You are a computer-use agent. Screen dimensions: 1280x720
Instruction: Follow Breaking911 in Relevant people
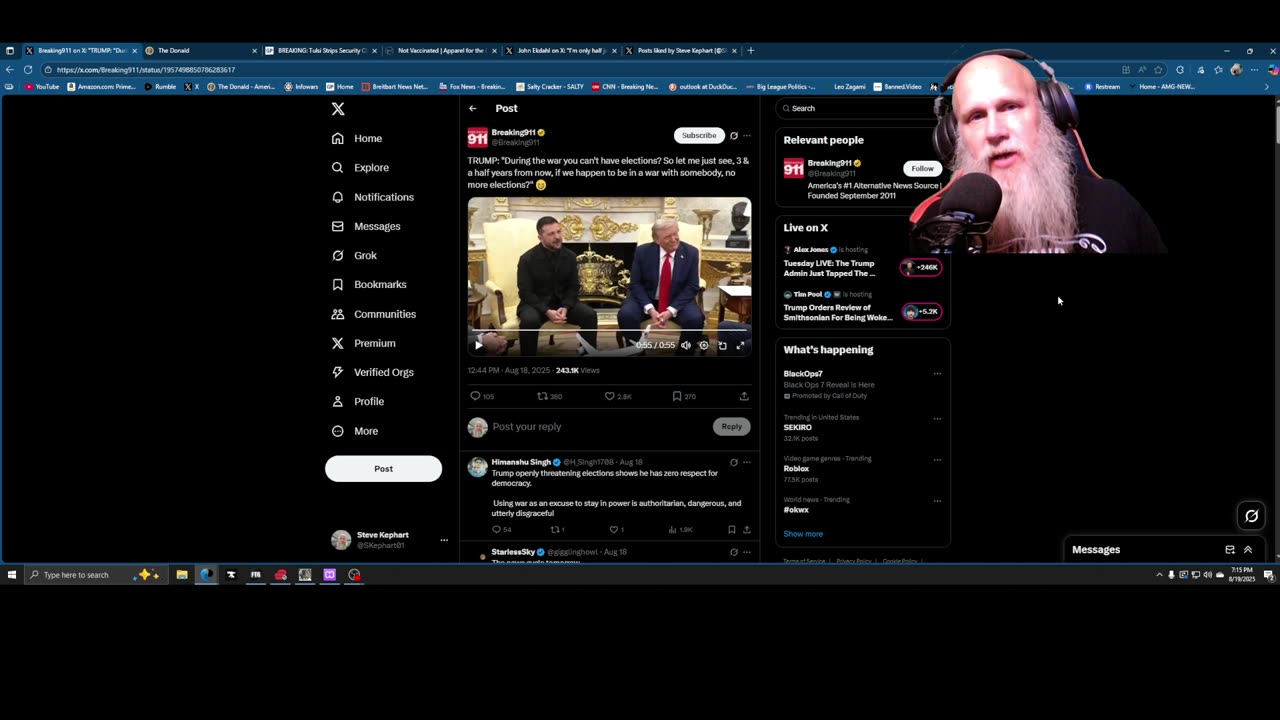point(922,168)
